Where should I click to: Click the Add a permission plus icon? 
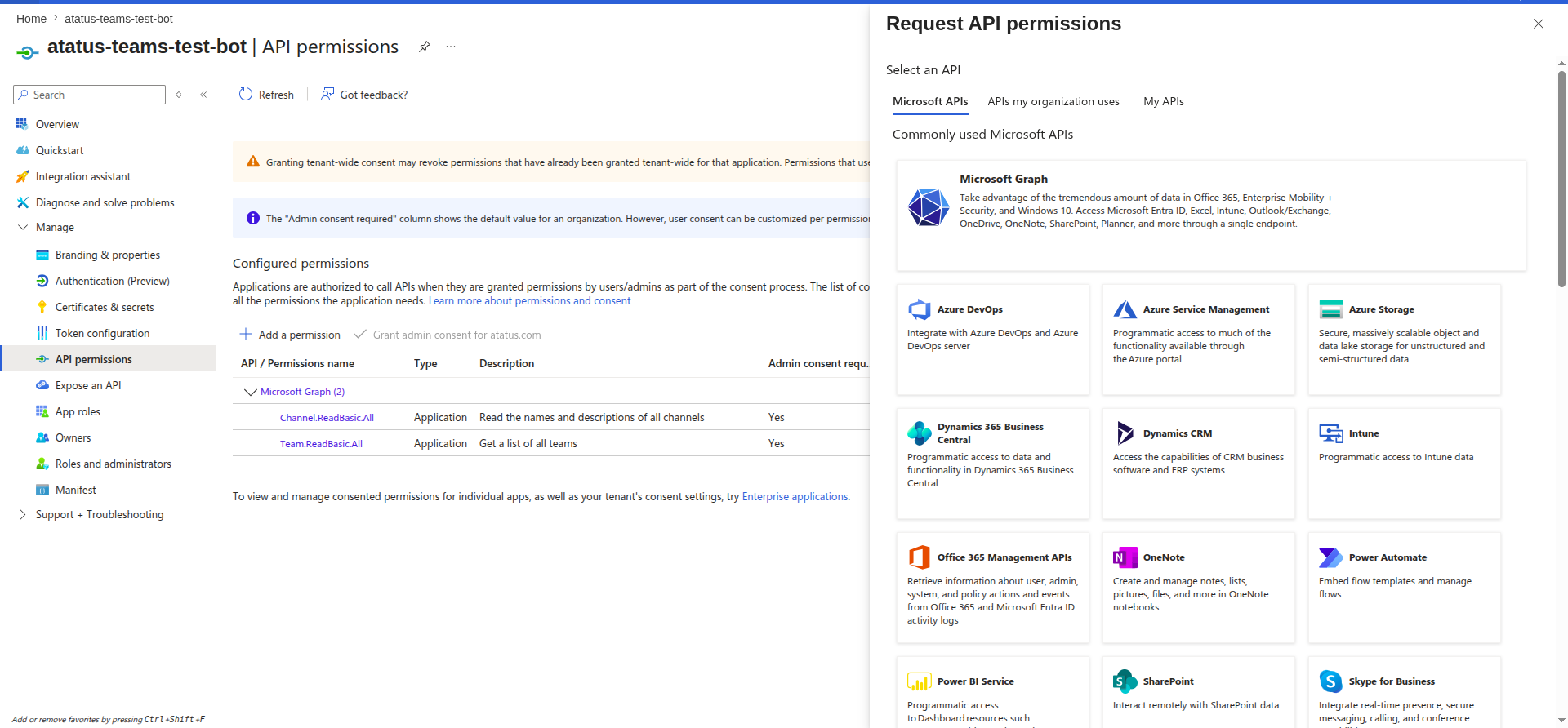pyautogui.click(x=246, y=334)
